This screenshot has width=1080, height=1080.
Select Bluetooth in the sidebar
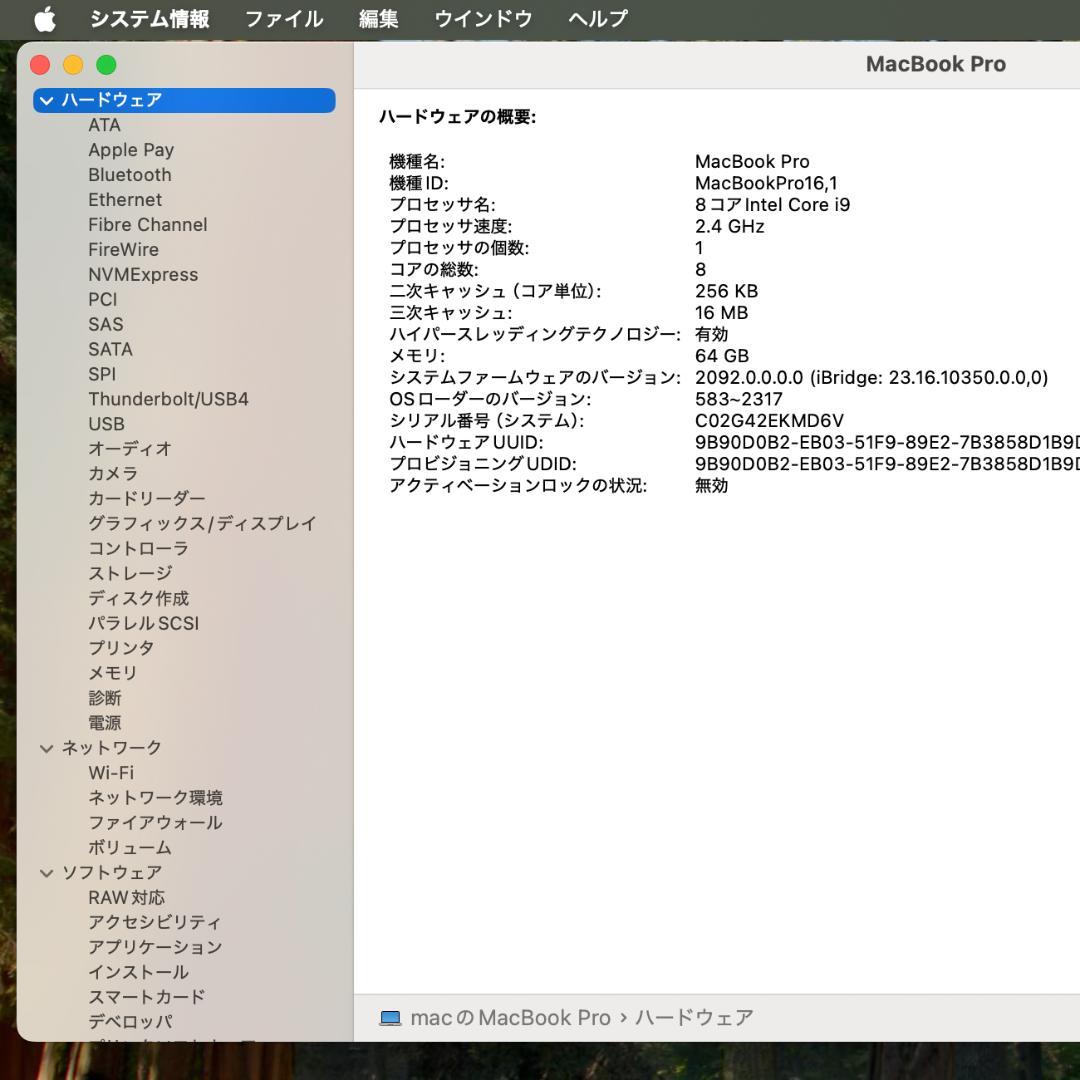(x=130, y=174)
